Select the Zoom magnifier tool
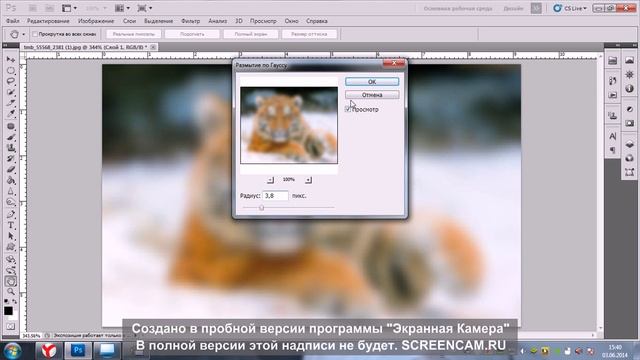 pos(11,291)
